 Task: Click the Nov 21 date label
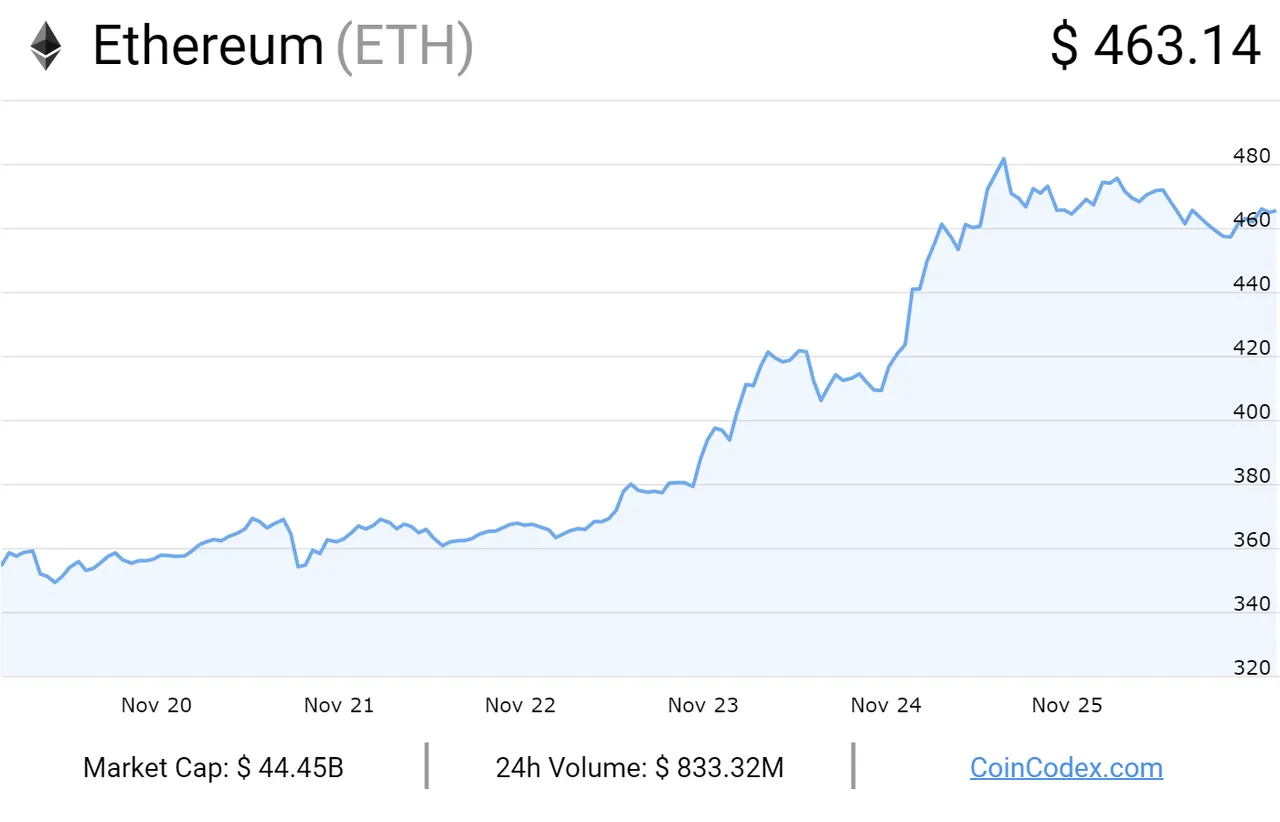(x=339, y=705)
